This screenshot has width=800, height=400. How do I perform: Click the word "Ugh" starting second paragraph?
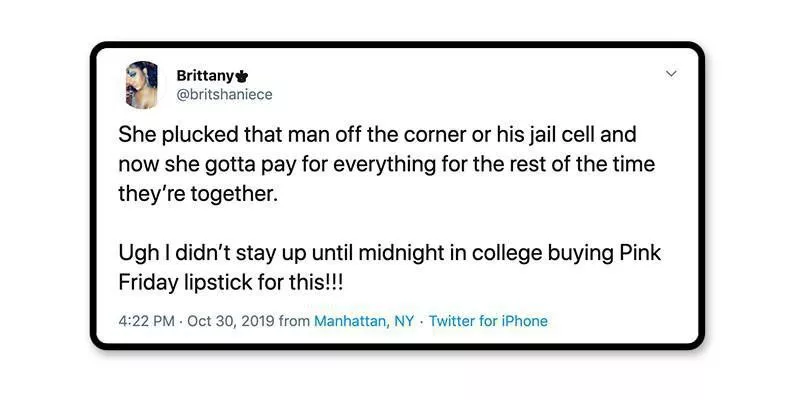tap(138, 253)
